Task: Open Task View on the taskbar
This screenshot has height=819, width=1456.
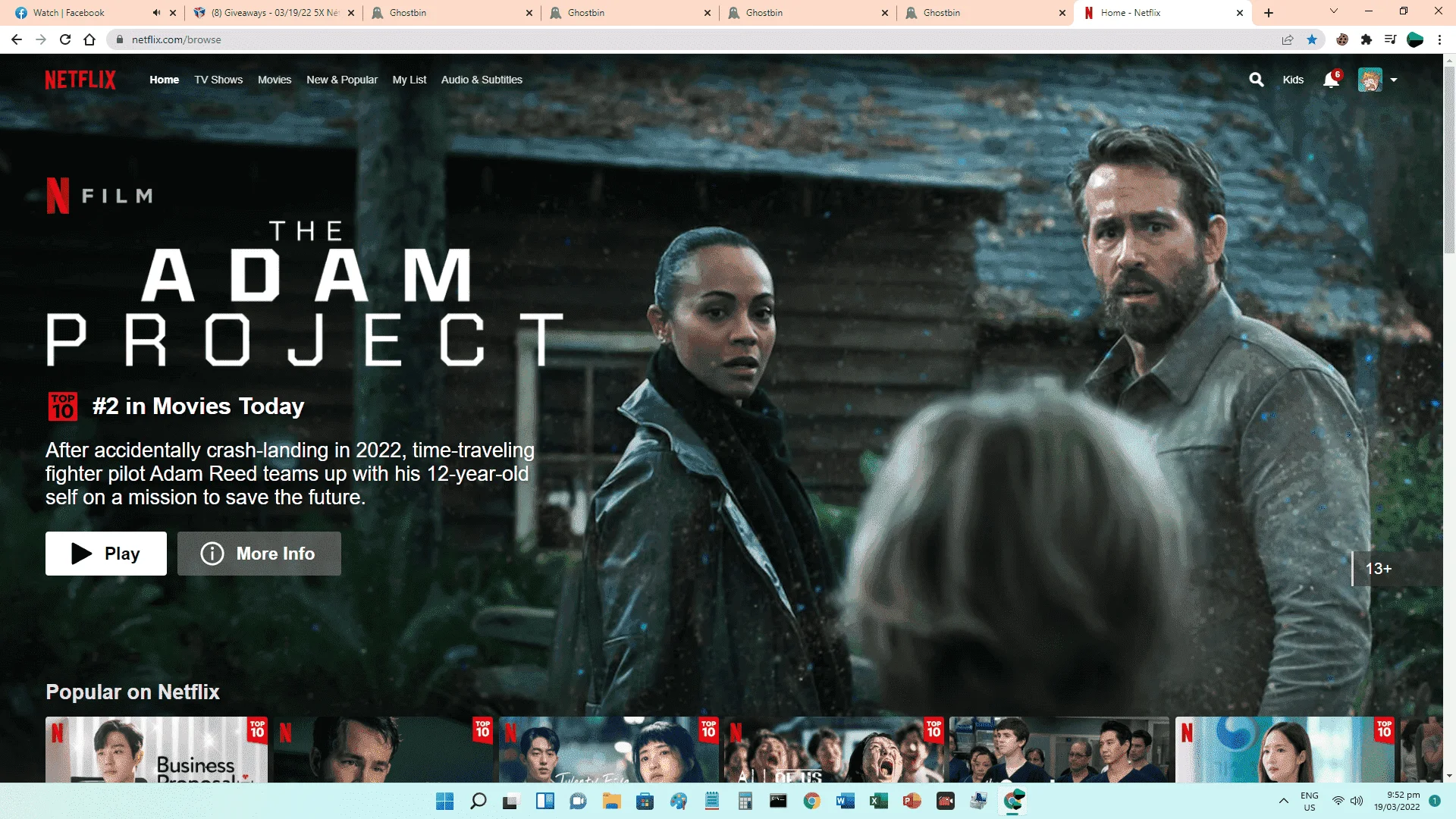Action: pos(511,801)
